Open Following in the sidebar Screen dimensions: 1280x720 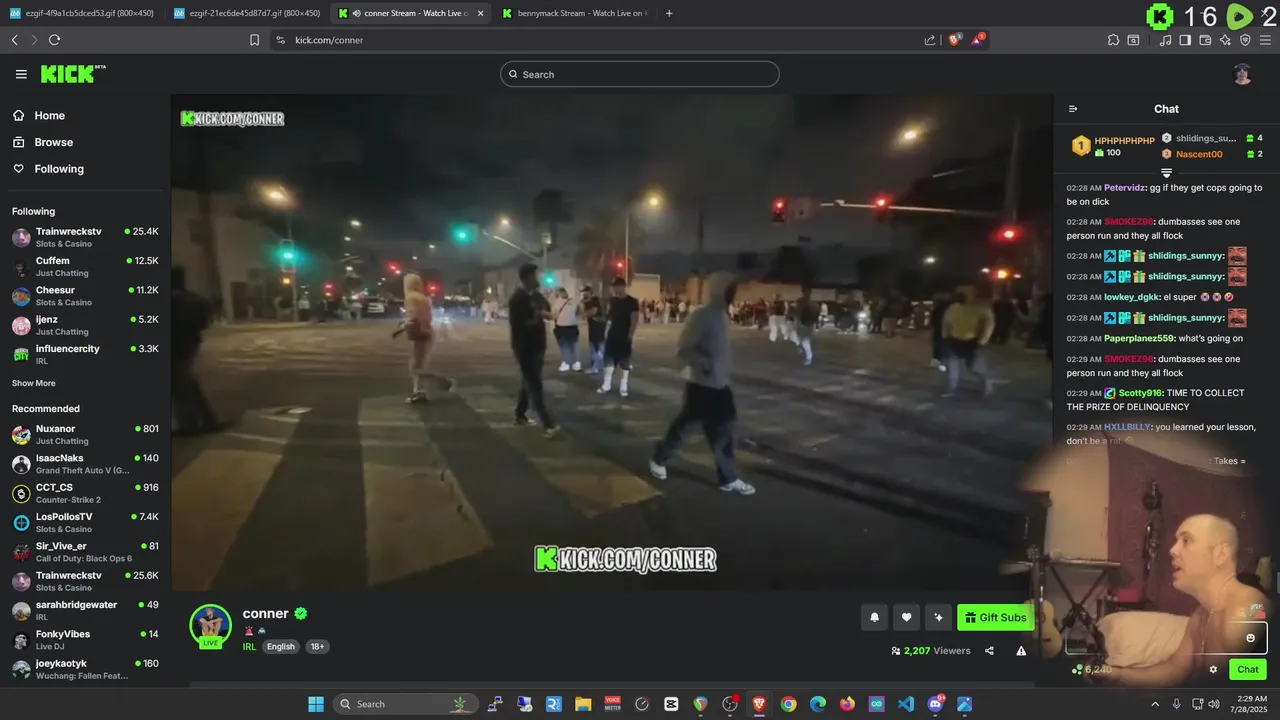click(85, 169)
